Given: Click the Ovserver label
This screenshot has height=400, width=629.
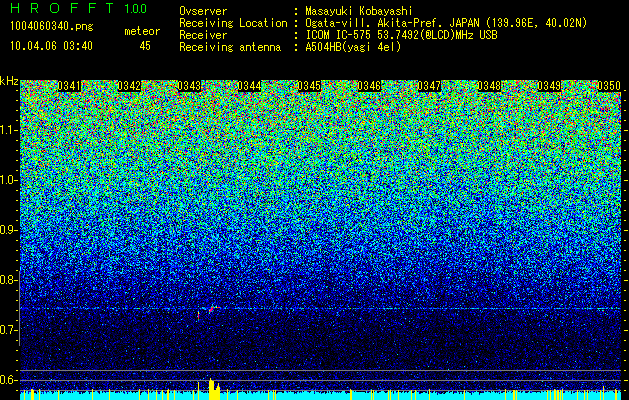Looking at the screenshot, I should pos(203,11).
